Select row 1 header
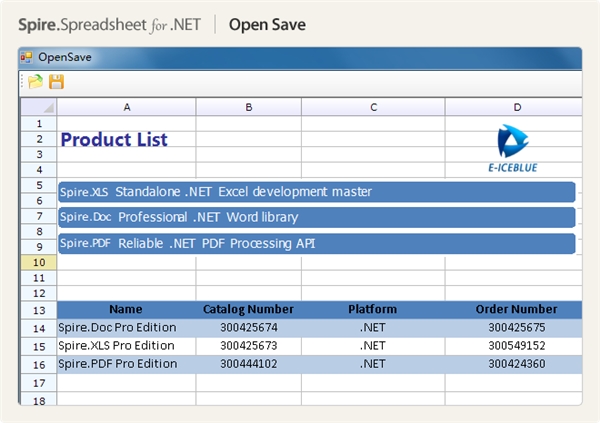Screen dimensions: 600x423 39,124
